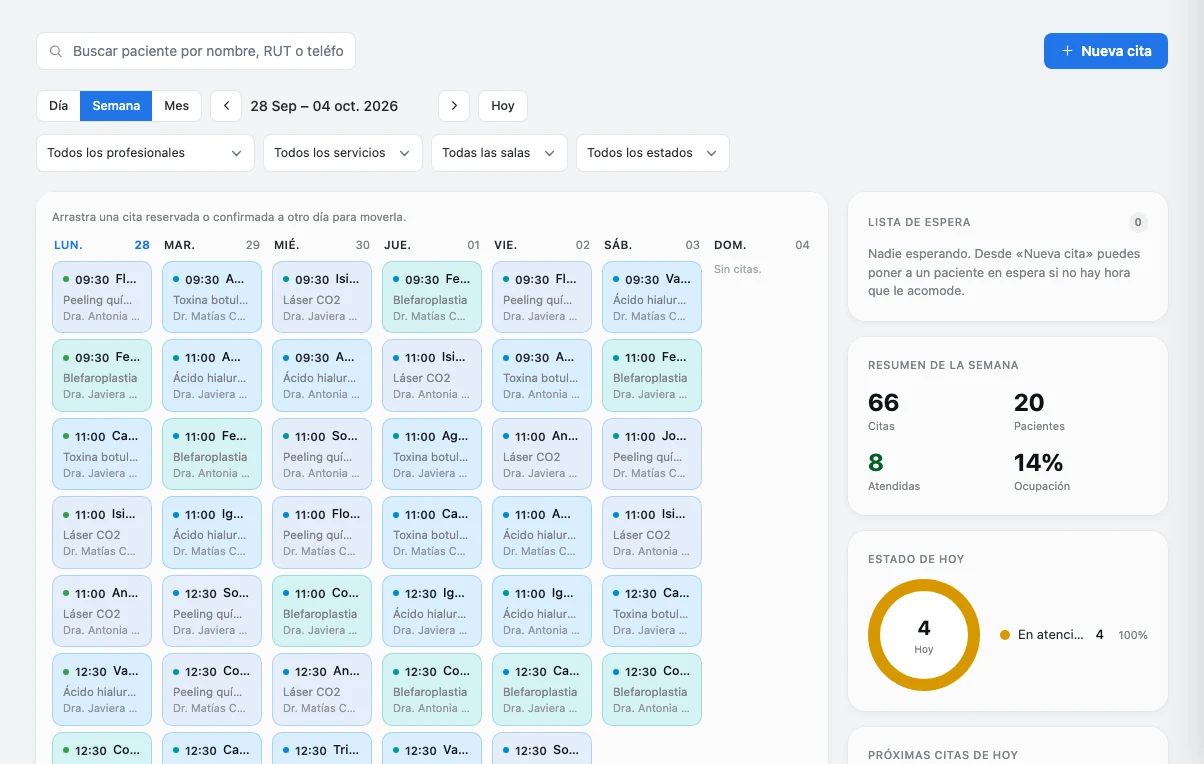Click the 8 Atendidas stat
Image resolution: width=1204 pixels, height=764 pixels.
894,470
